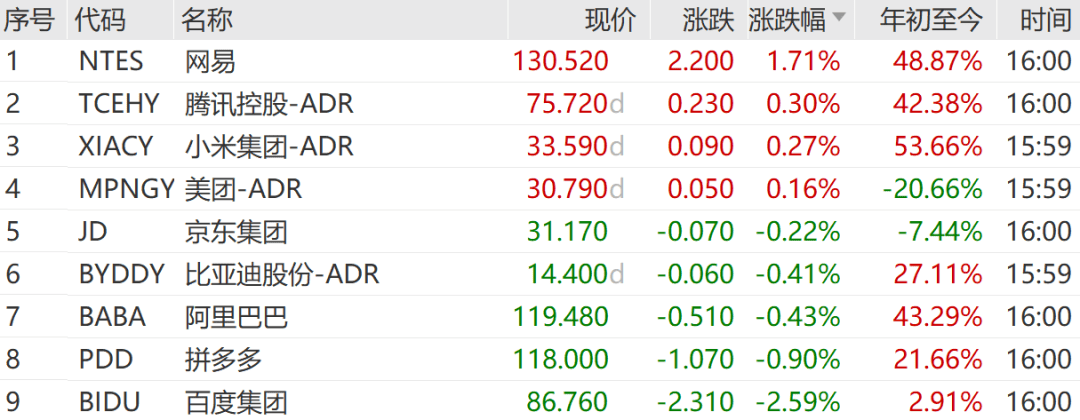Click the 名称 column header
The image size is (1080, 420).
click(207, 20)
